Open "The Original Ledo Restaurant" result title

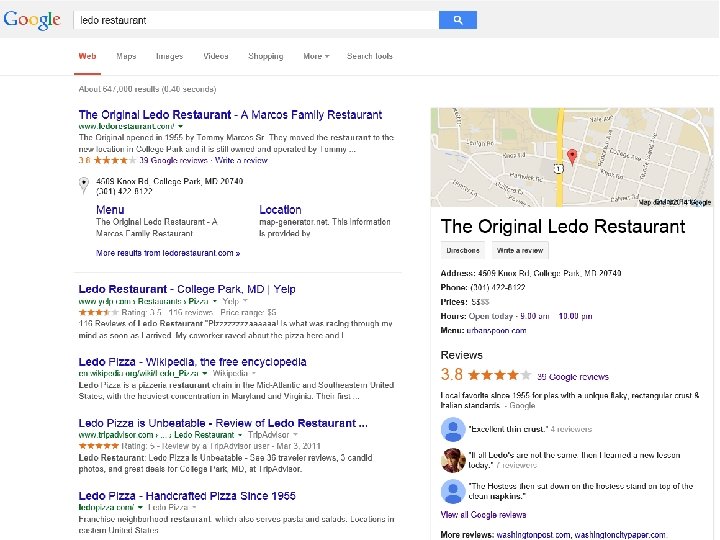[230, 114]
